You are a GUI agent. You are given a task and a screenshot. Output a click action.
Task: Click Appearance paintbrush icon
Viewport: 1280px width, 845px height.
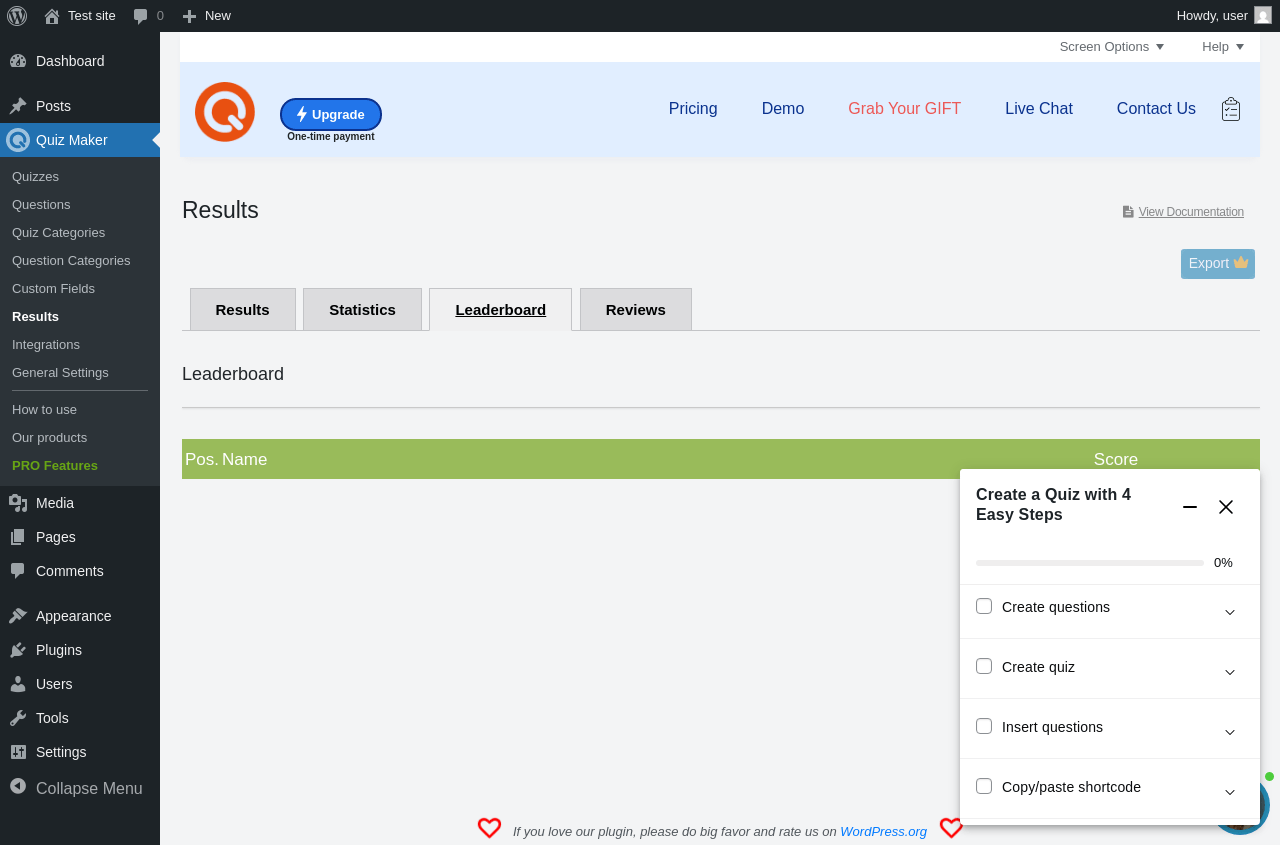[18, 616]
